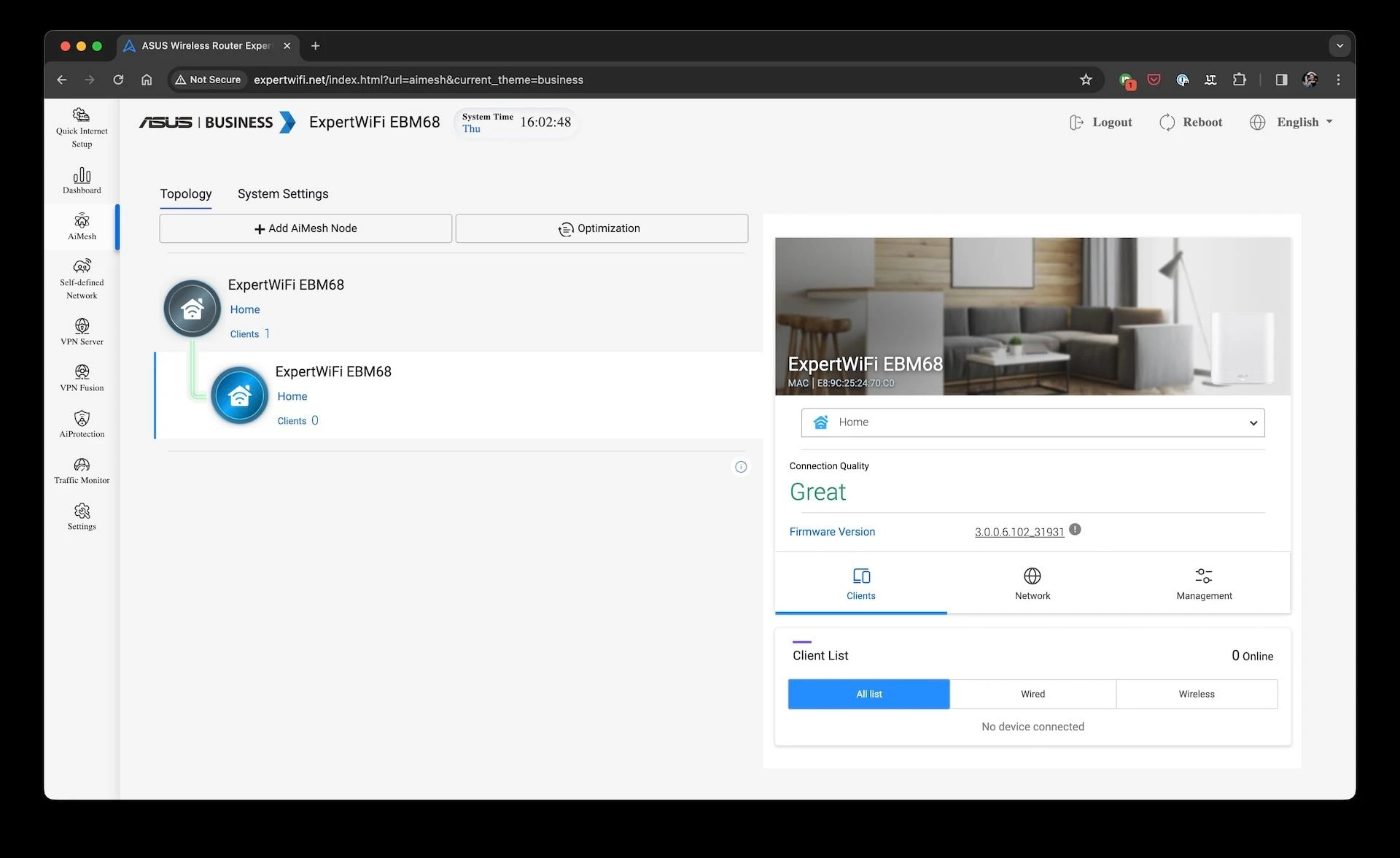Reload the browser page
This screenshot has height=858, width=1400.
(118, 80)
